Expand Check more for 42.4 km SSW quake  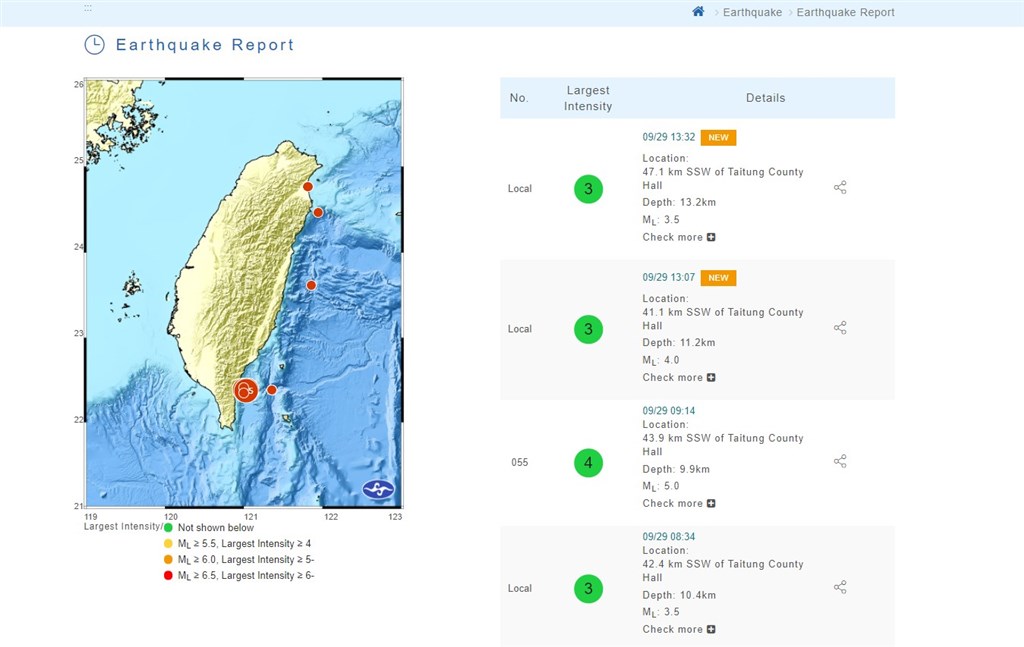[679, 629]
